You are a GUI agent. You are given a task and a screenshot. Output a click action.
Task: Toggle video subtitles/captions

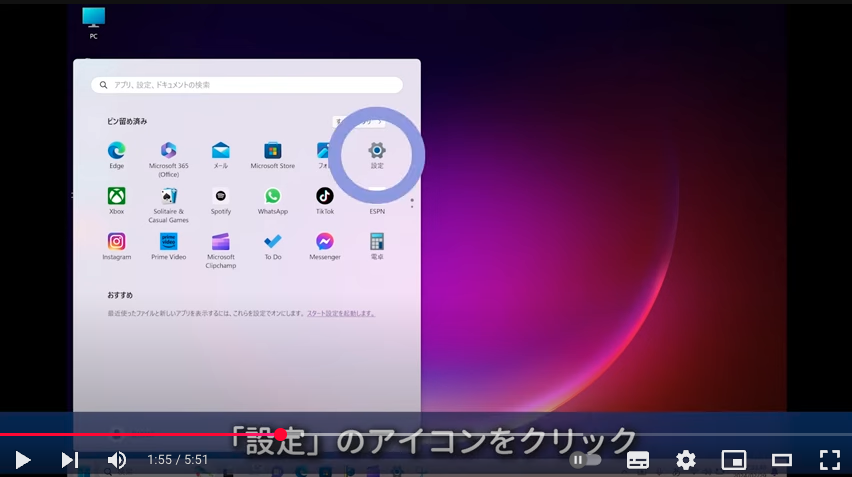click(638, 460)
